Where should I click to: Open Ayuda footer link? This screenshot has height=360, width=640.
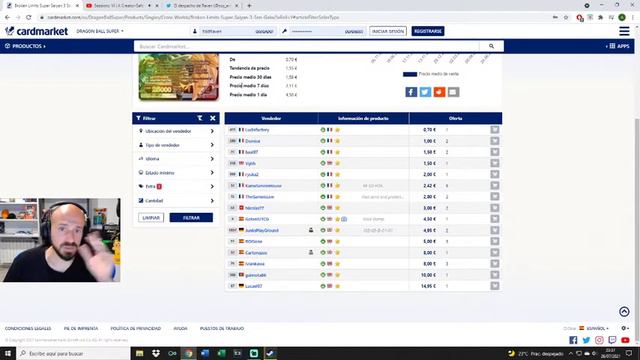180,329
